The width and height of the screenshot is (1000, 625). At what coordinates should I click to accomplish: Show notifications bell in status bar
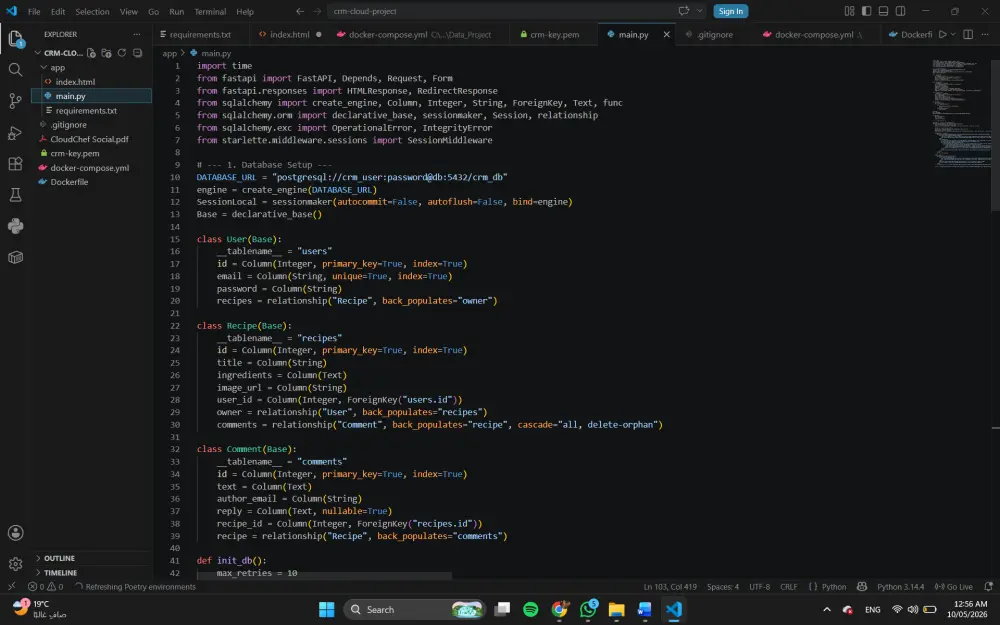coord(989,587)
